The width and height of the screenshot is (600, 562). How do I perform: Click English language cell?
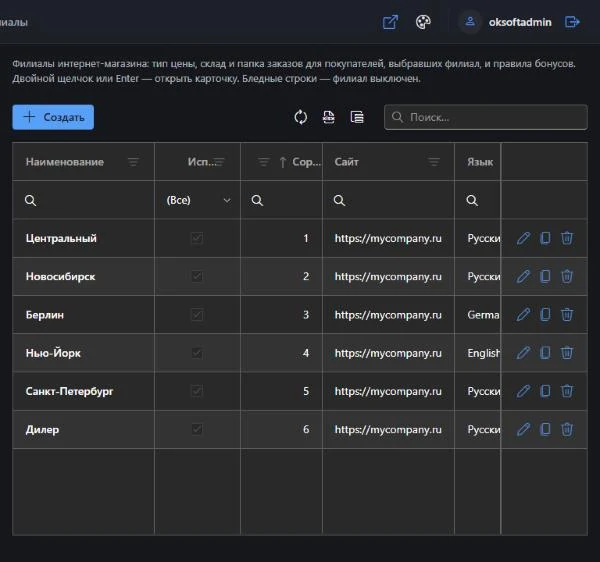point(478,353)
